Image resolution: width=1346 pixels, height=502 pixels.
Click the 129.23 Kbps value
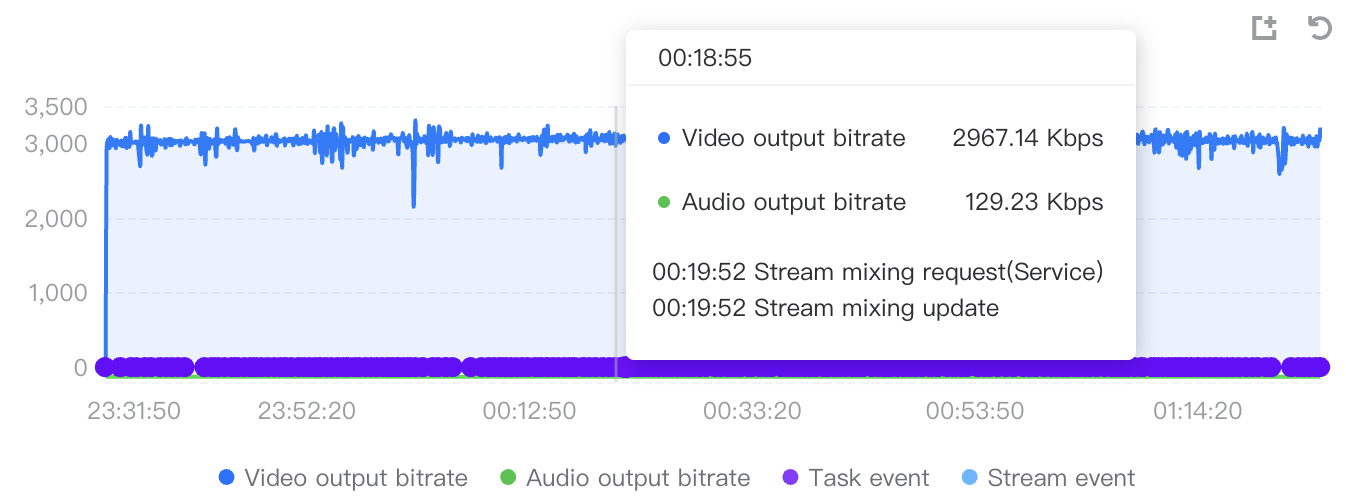point(1034,202)
